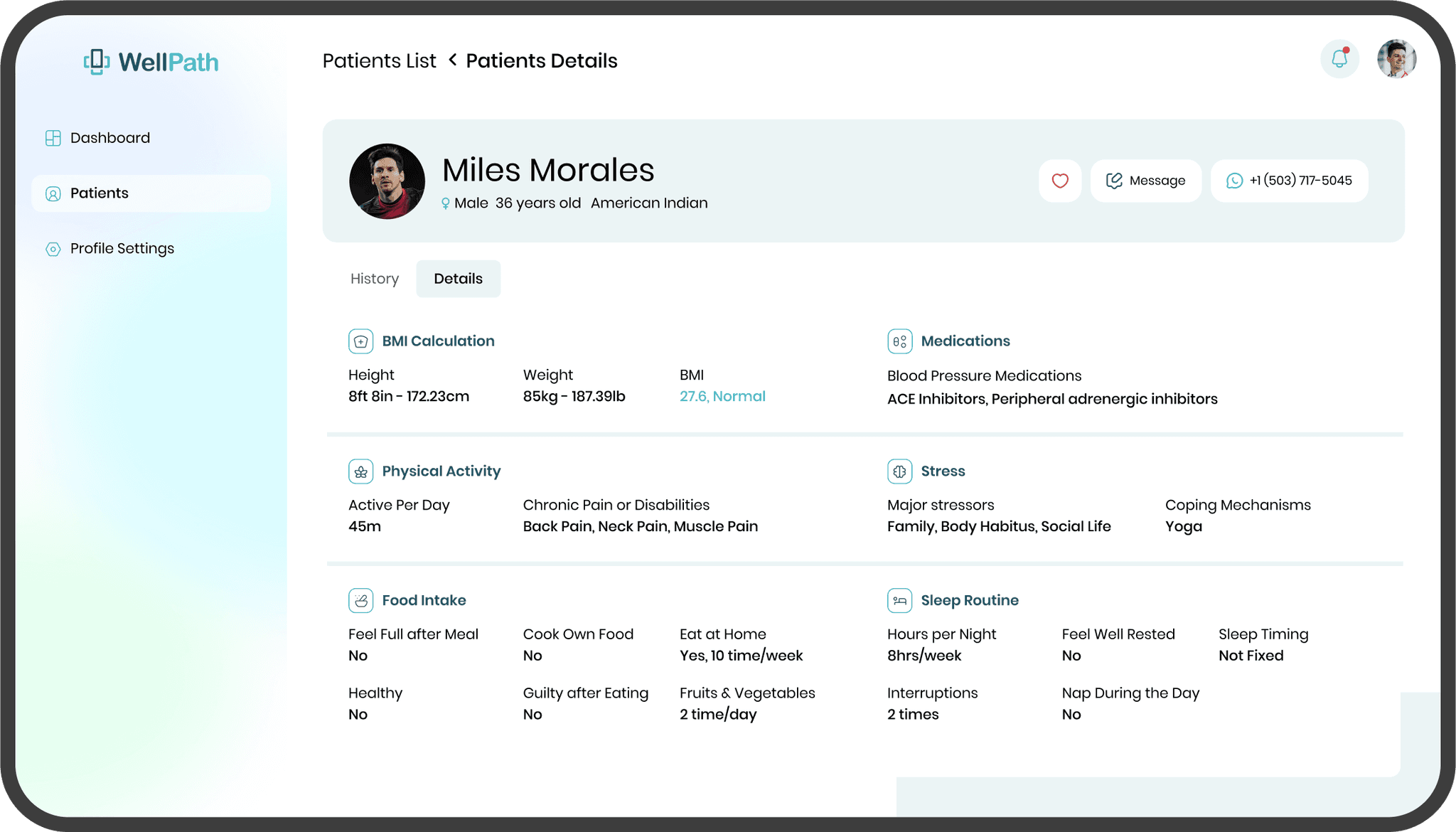This screenshot has width=1456, height=832.
Task: Click the Stress section icon
Action: pos(899,471)
